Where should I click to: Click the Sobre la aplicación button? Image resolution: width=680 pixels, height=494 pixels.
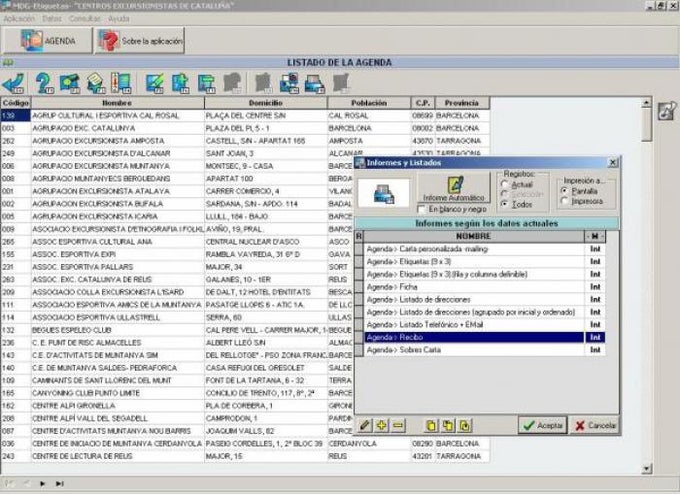tap(140, 41)
